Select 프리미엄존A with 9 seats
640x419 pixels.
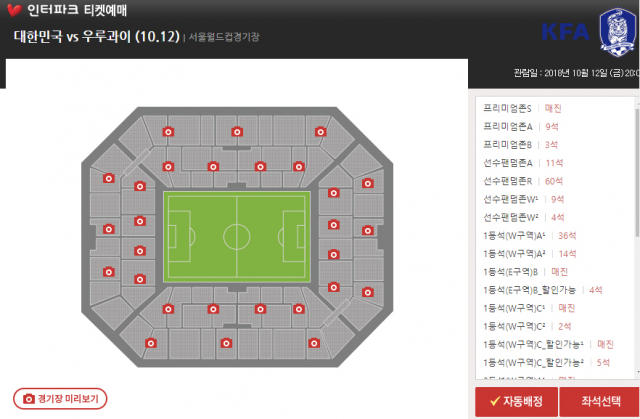pyautogui.click(x=521, y=126)
